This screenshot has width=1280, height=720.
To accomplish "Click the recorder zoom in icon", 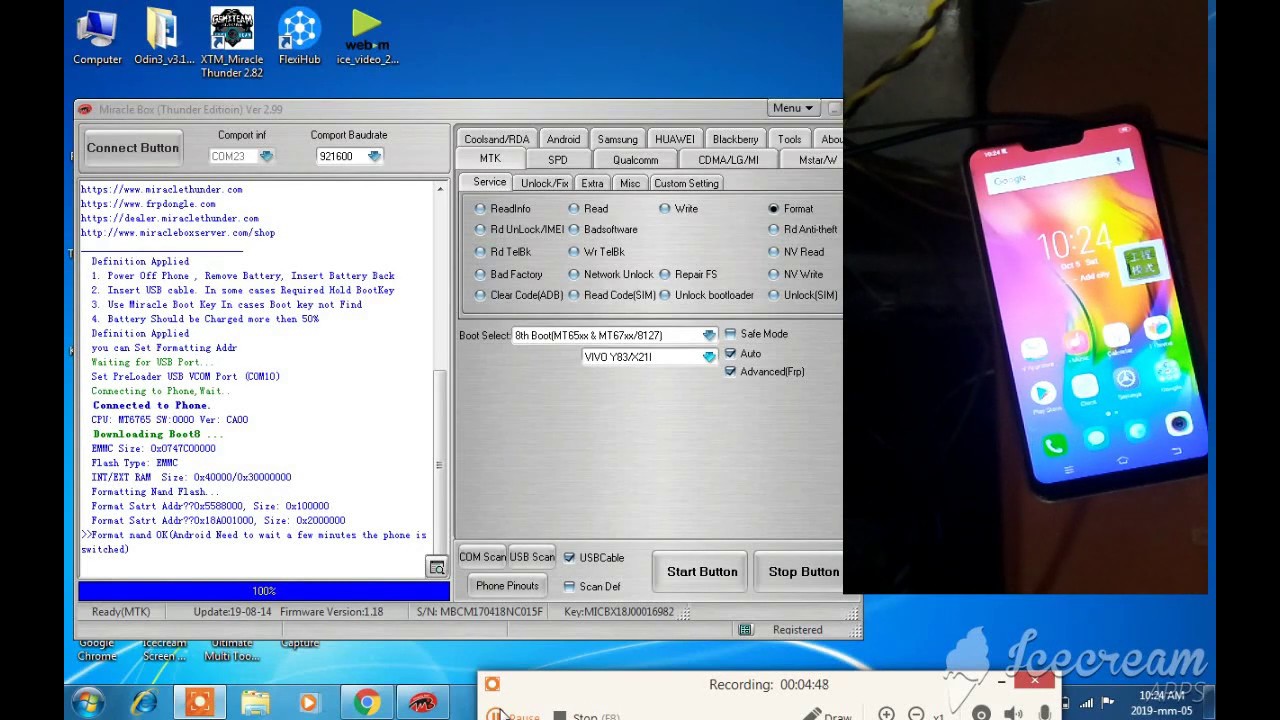I will tap(886, 713).
